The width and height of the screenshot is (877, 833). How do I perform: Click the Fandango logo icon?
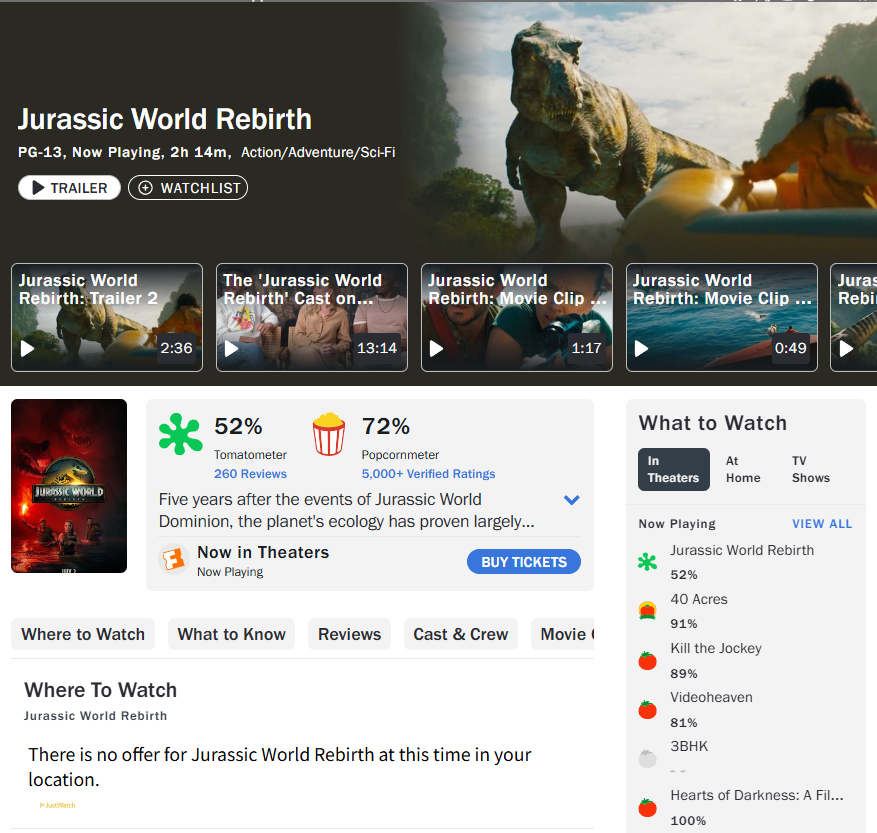pos(173,559)
